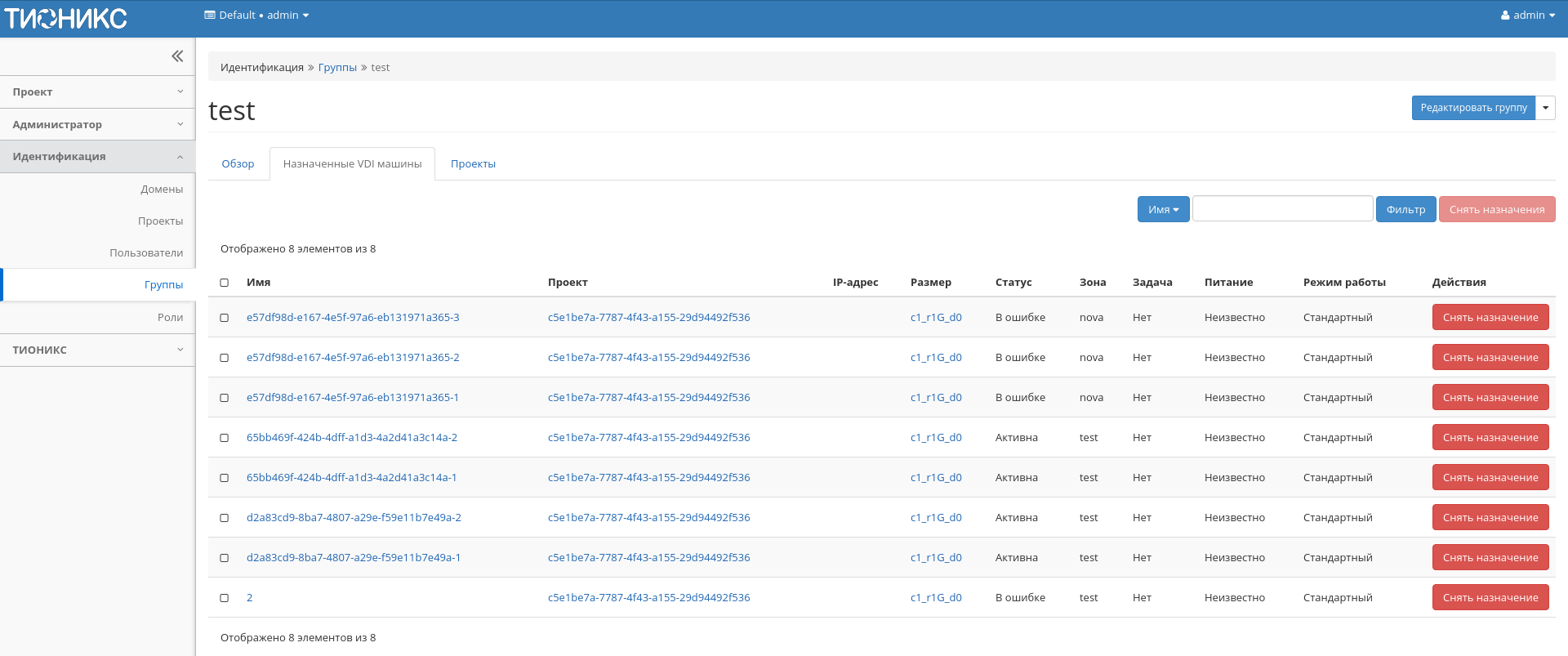This screenshot has height=656, width=1568.
Task: Focus the filter text input field
Action: pos(1282,209)
